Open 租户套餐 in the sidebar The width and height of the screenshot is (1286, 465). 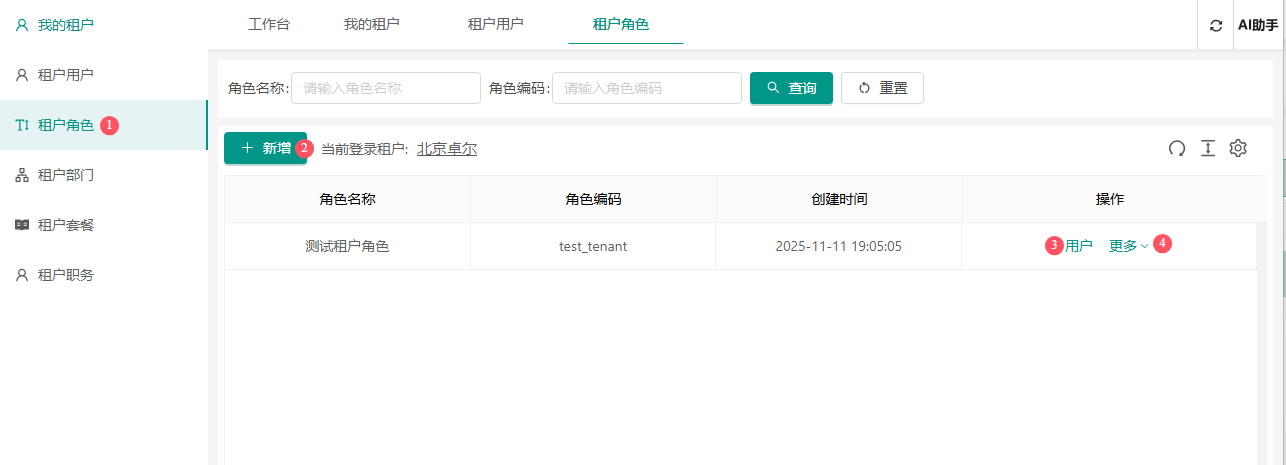65,225
